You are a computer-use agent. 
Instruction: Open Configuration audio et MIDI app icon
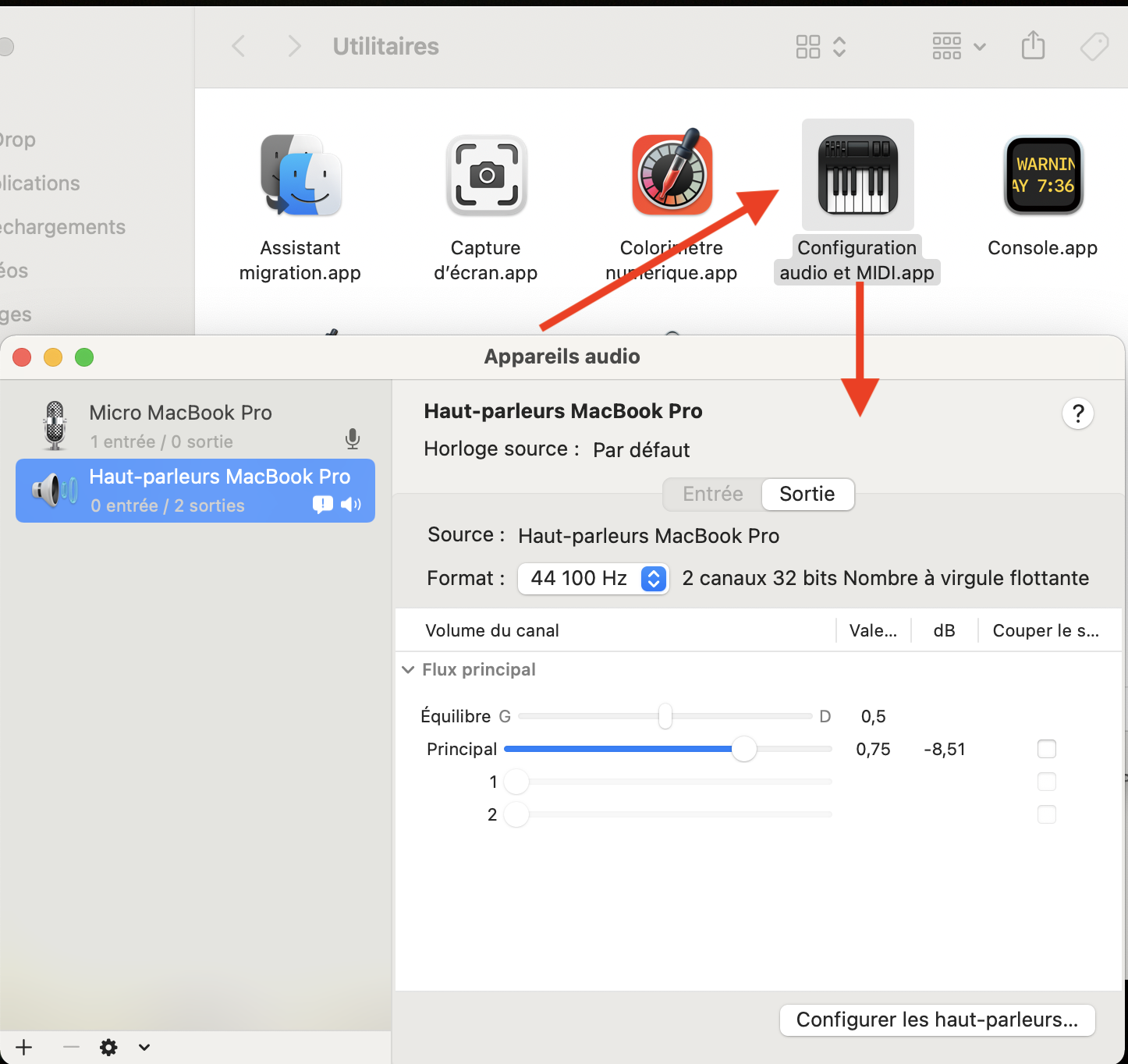coord(857,176)
